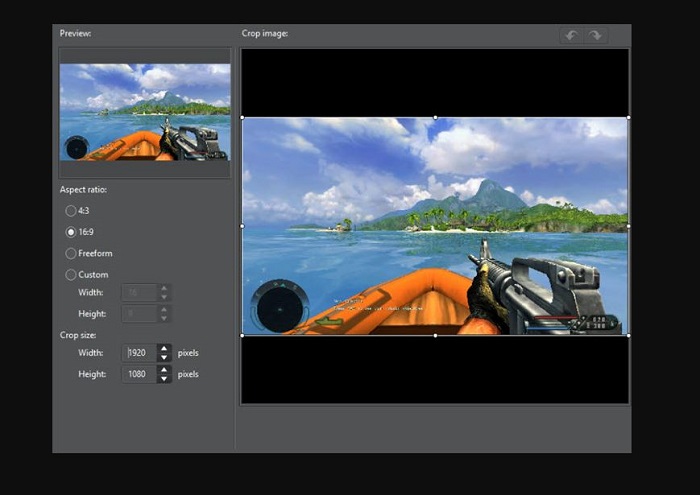The image size is (700, 495).
Task: Click the left-middle crop handle
Action: pyautogui.click(x=242, y=226)
